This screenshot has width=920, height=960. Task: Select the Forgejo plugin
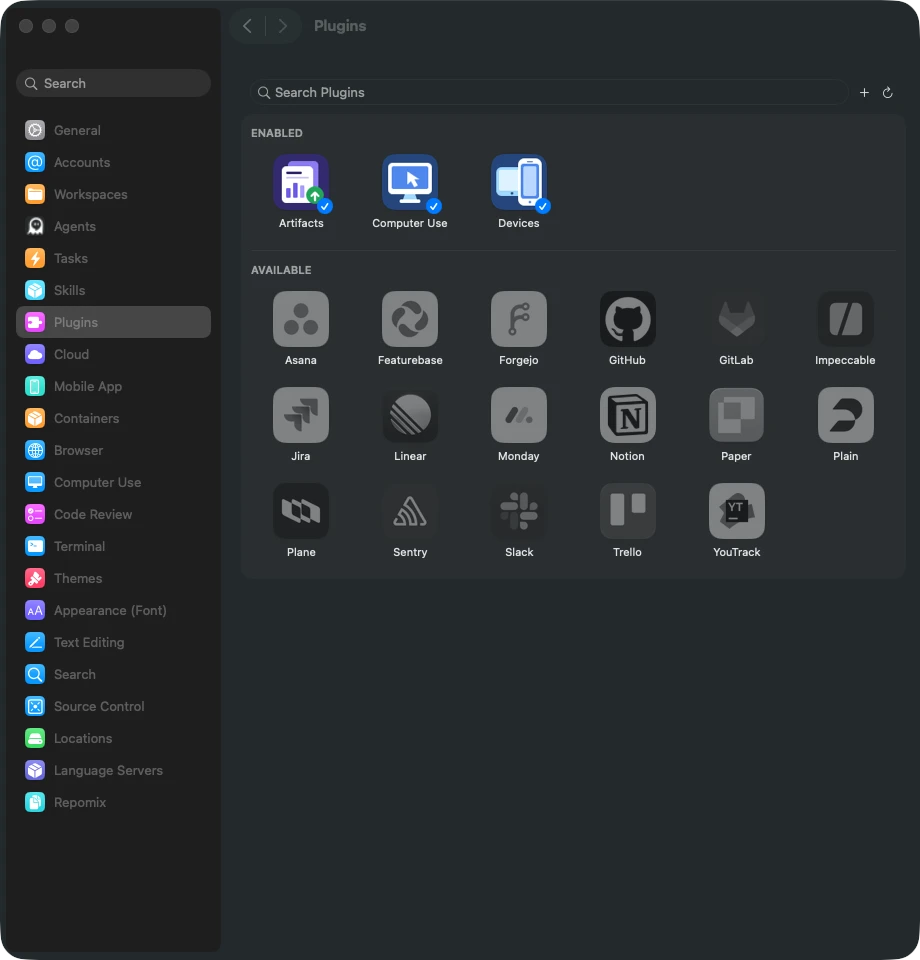[518, 319]
